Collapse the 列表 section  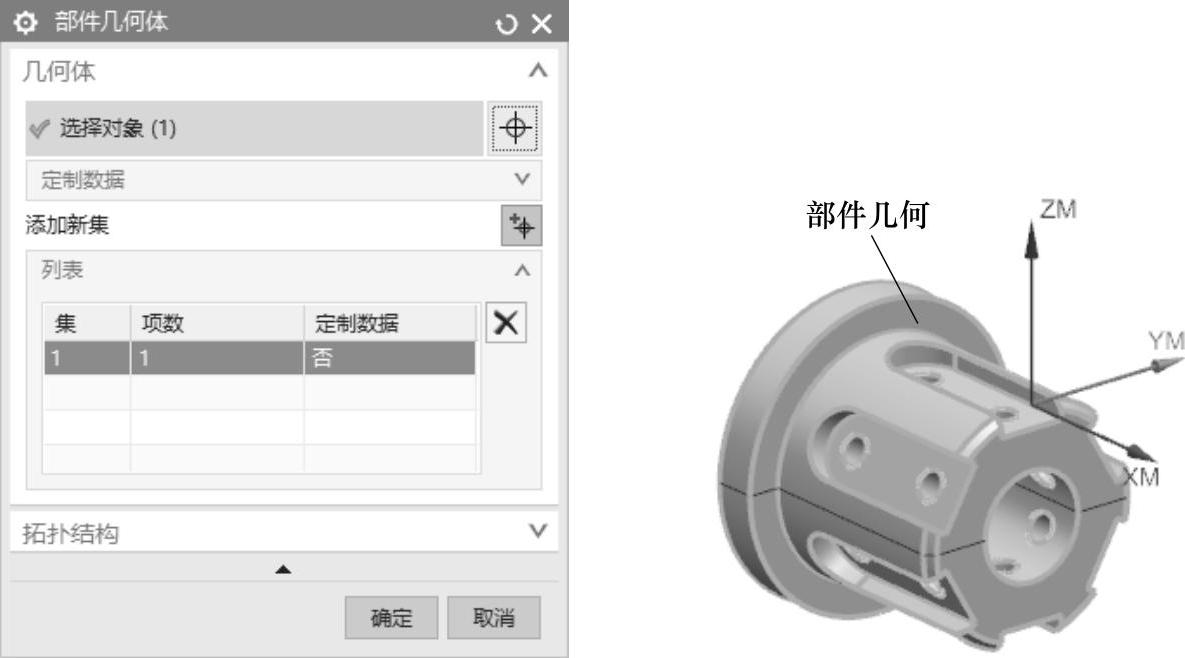521,270
